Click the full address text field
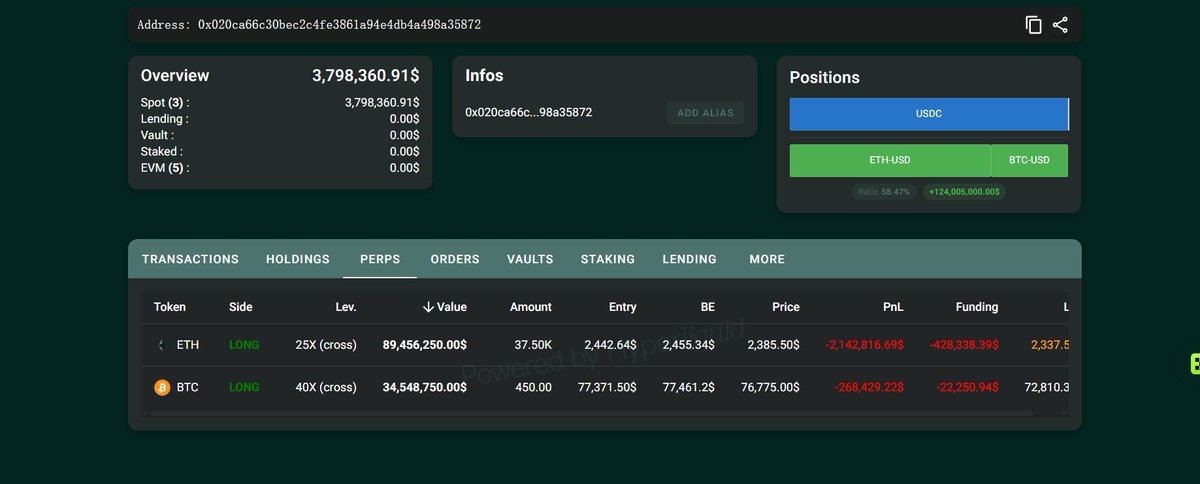The height and width of the screenshot is (484, 1200). pos(309,25)
